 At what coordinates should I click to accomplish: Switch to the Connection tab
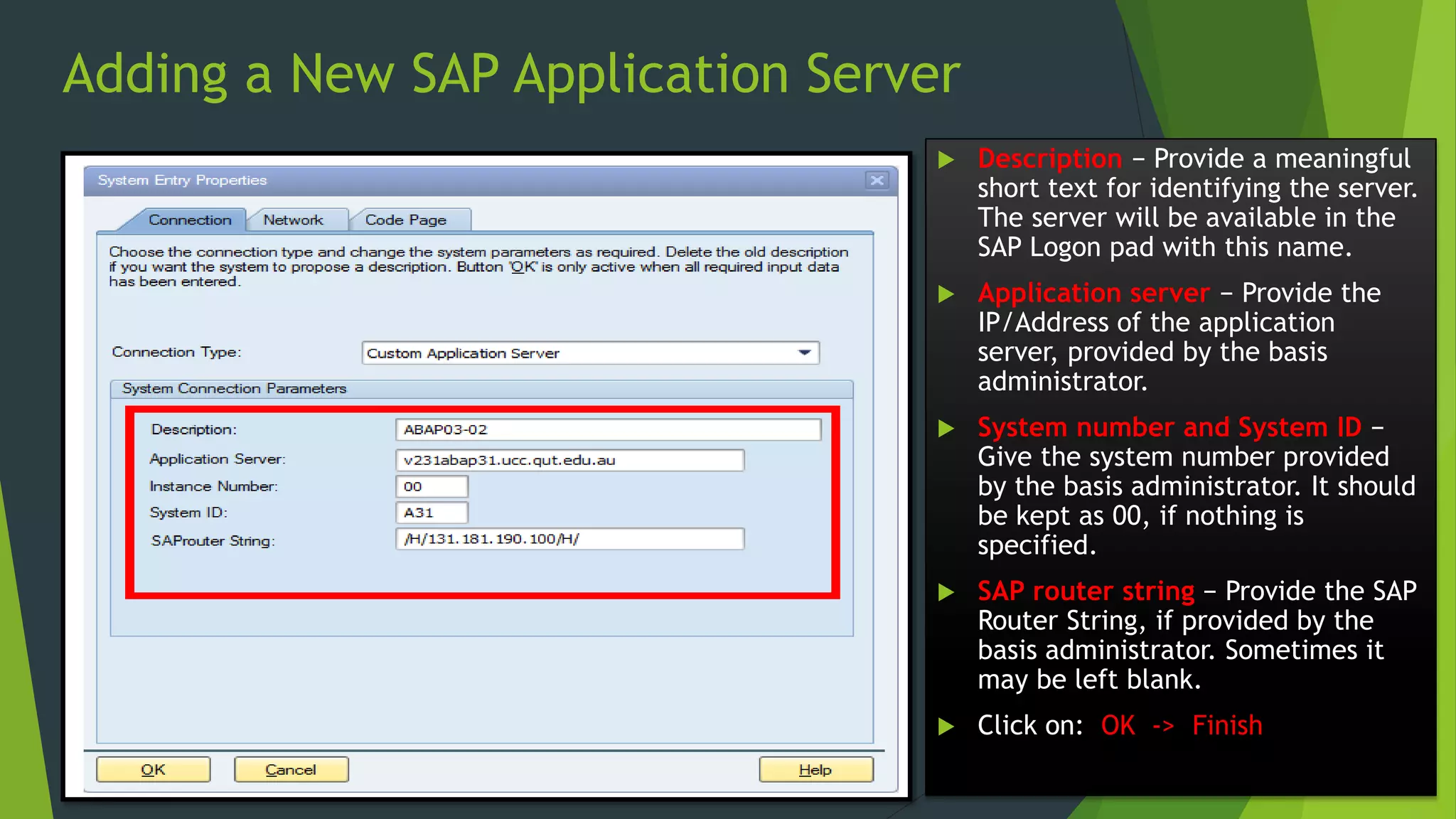pos(188,220)
